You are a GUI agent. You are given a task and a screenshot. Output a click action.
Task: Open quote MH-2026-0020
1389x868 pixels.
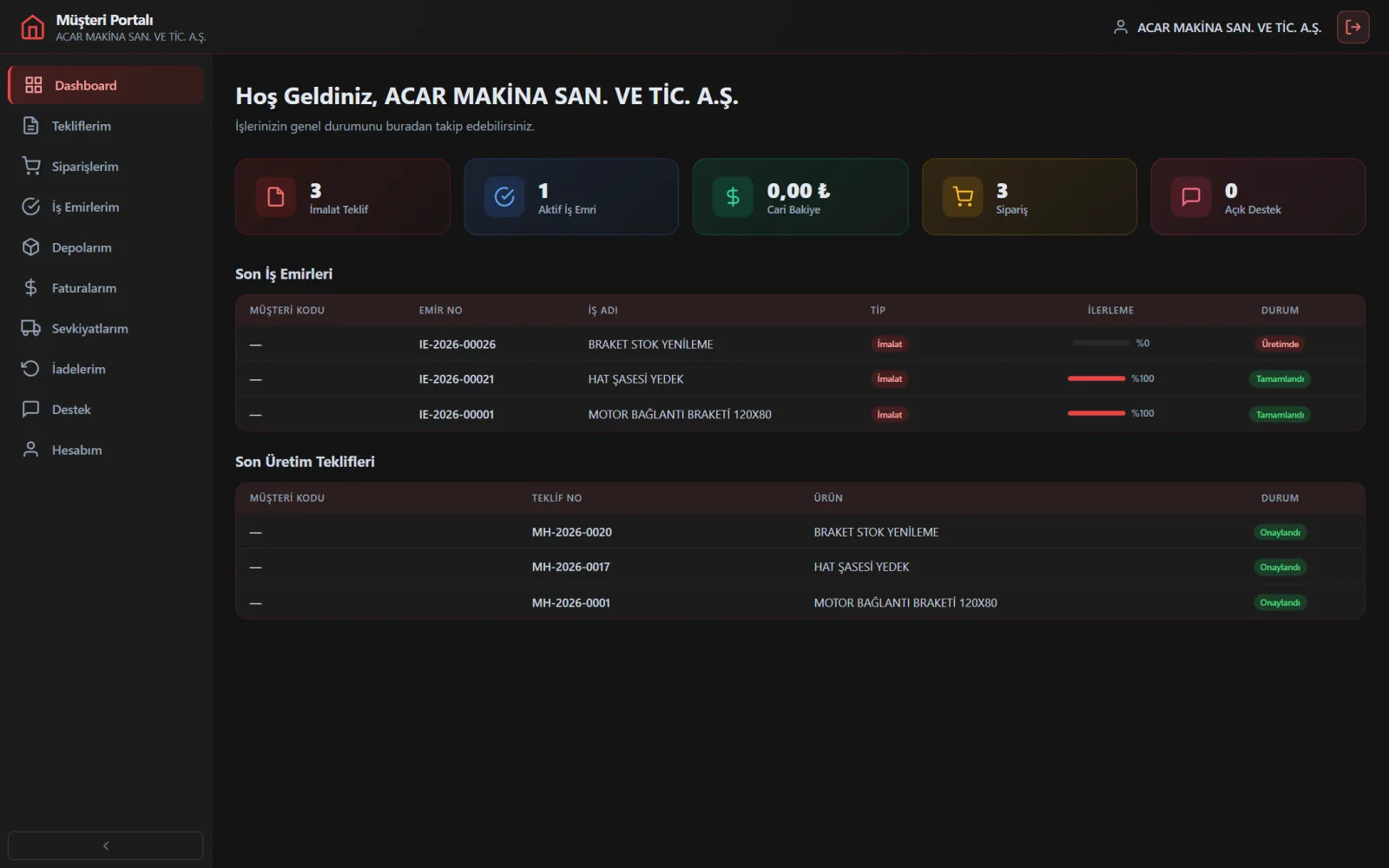(800, 532)
